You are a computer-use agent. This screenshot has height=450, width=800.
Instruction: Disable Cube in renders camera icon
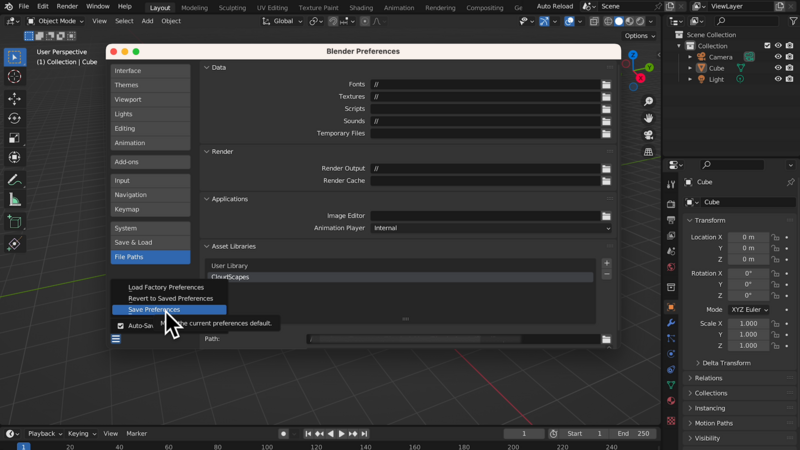coord(789,68)
